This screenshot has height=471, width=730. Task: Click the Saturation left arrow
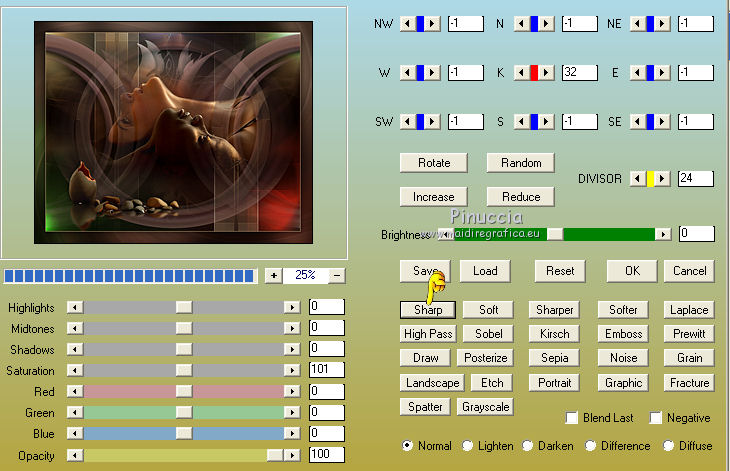(75, 370)
